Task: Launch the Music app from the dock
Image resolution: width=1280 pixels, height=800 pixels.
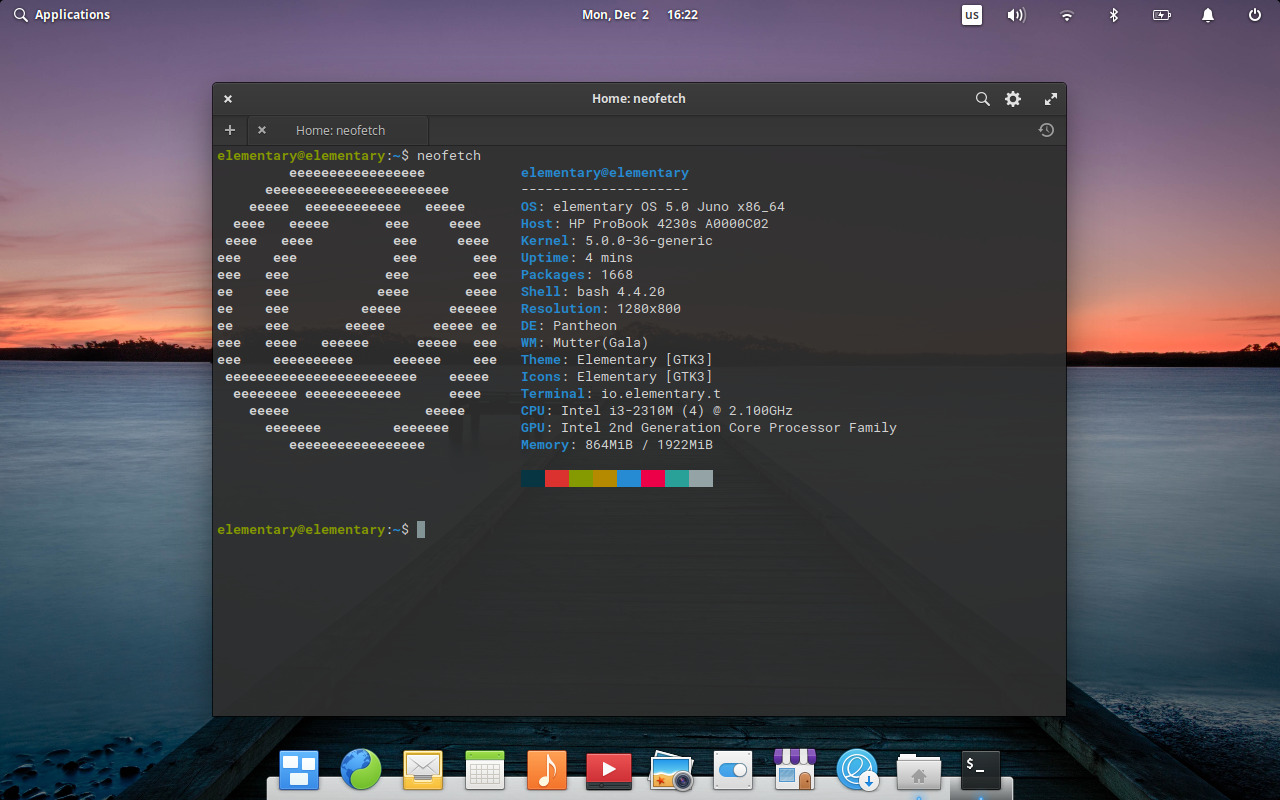Action: click(x=546, y=770)
